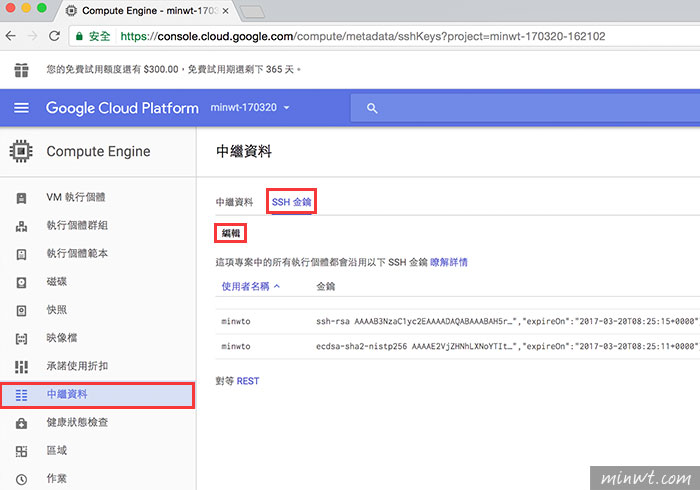The width and height of the screenshot is (700, 490).
Task: Open 健康狀態檢查 in sidebar
Action: [x=77, y=422]
